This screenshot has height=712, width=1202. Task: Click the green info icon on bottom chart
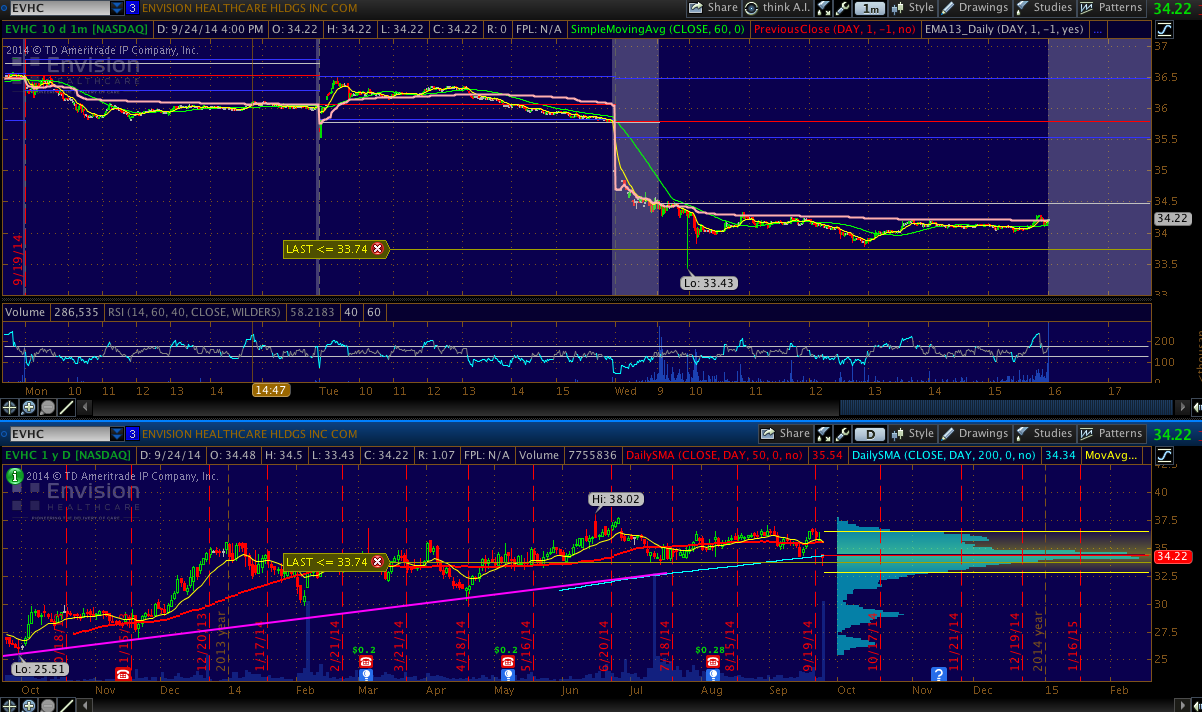click(14, 478)
